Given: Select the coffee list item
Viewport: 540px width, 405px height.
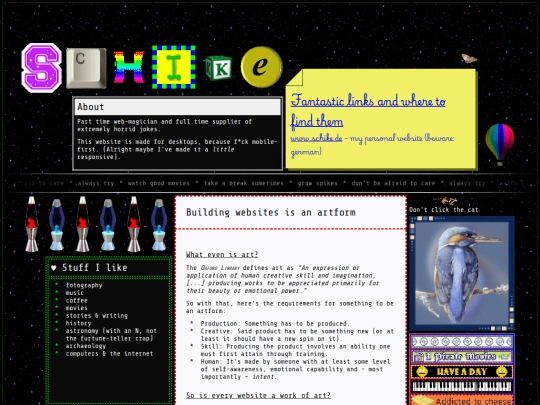Looking at the screenshot, I should click(76, 300).
